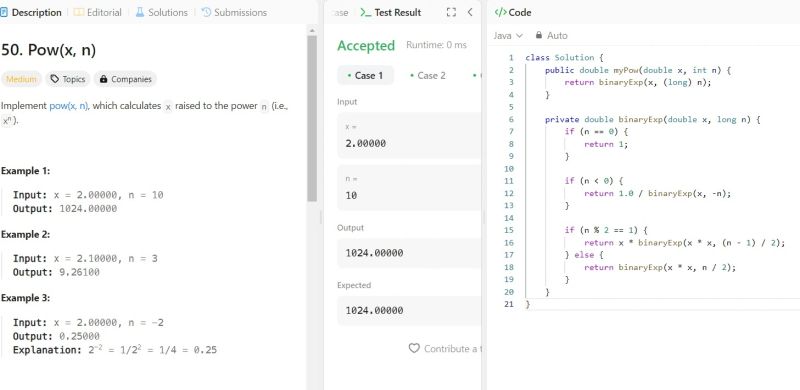This screenshot has width=800, height=390.
Task: Show the Topics tags
Action: point(68,79)
